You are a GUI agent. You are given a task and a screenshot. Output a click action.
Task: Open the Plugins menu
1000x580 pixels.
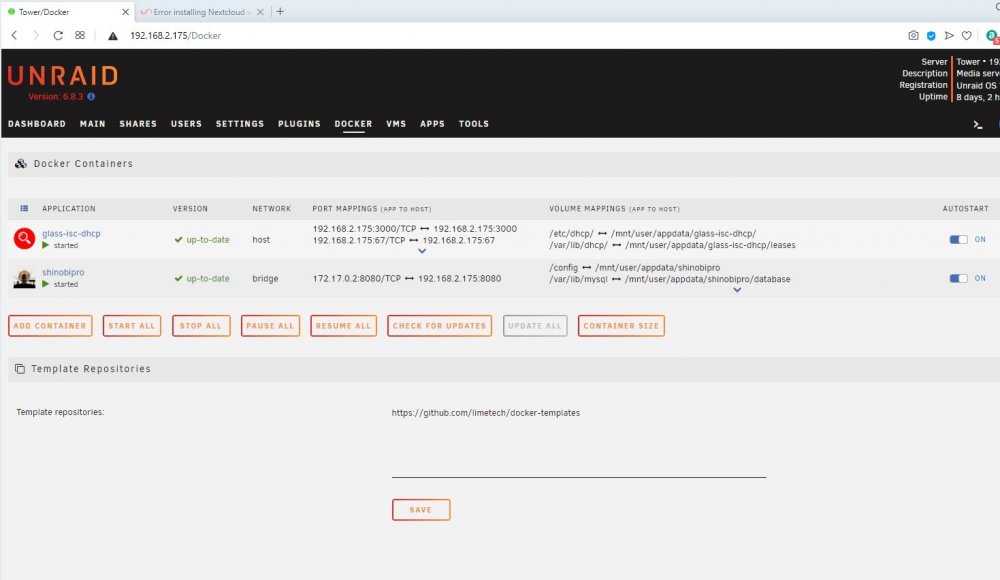(x=299, y=124)
